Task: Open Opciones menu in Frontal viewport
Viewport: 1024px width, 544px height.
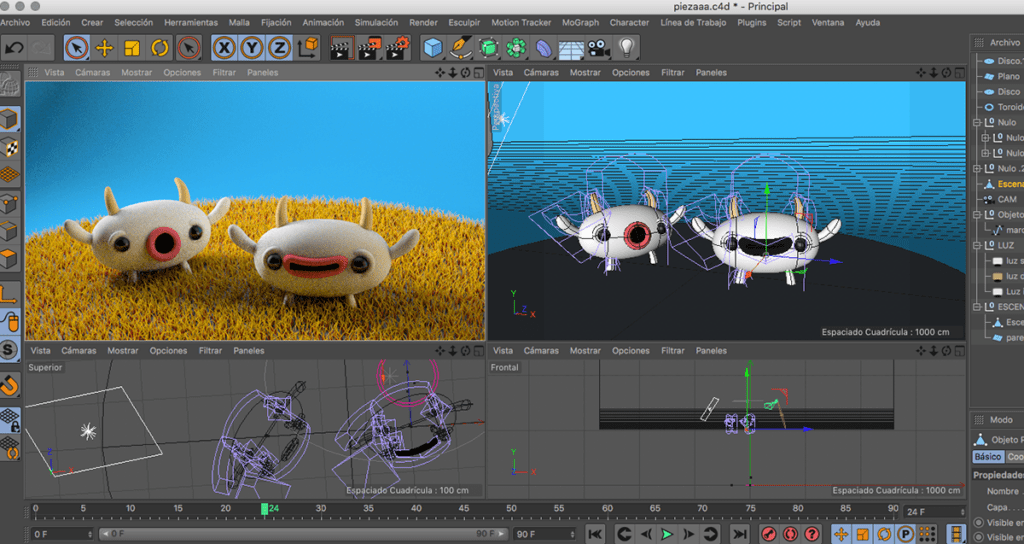Action: pyautogui.click(x=630, y=351)
